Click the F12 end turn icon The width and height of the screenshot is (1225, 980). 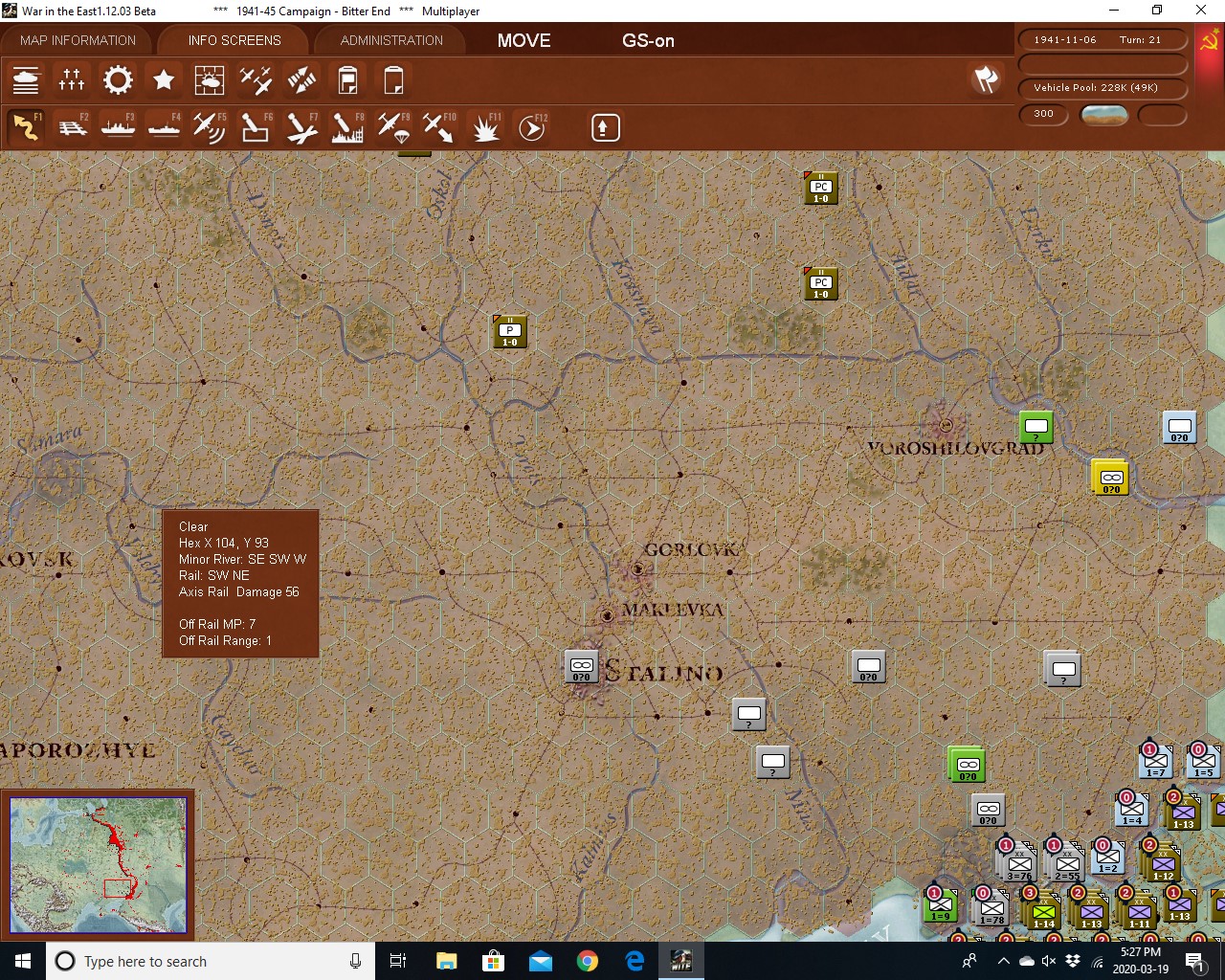coord(531,127)
